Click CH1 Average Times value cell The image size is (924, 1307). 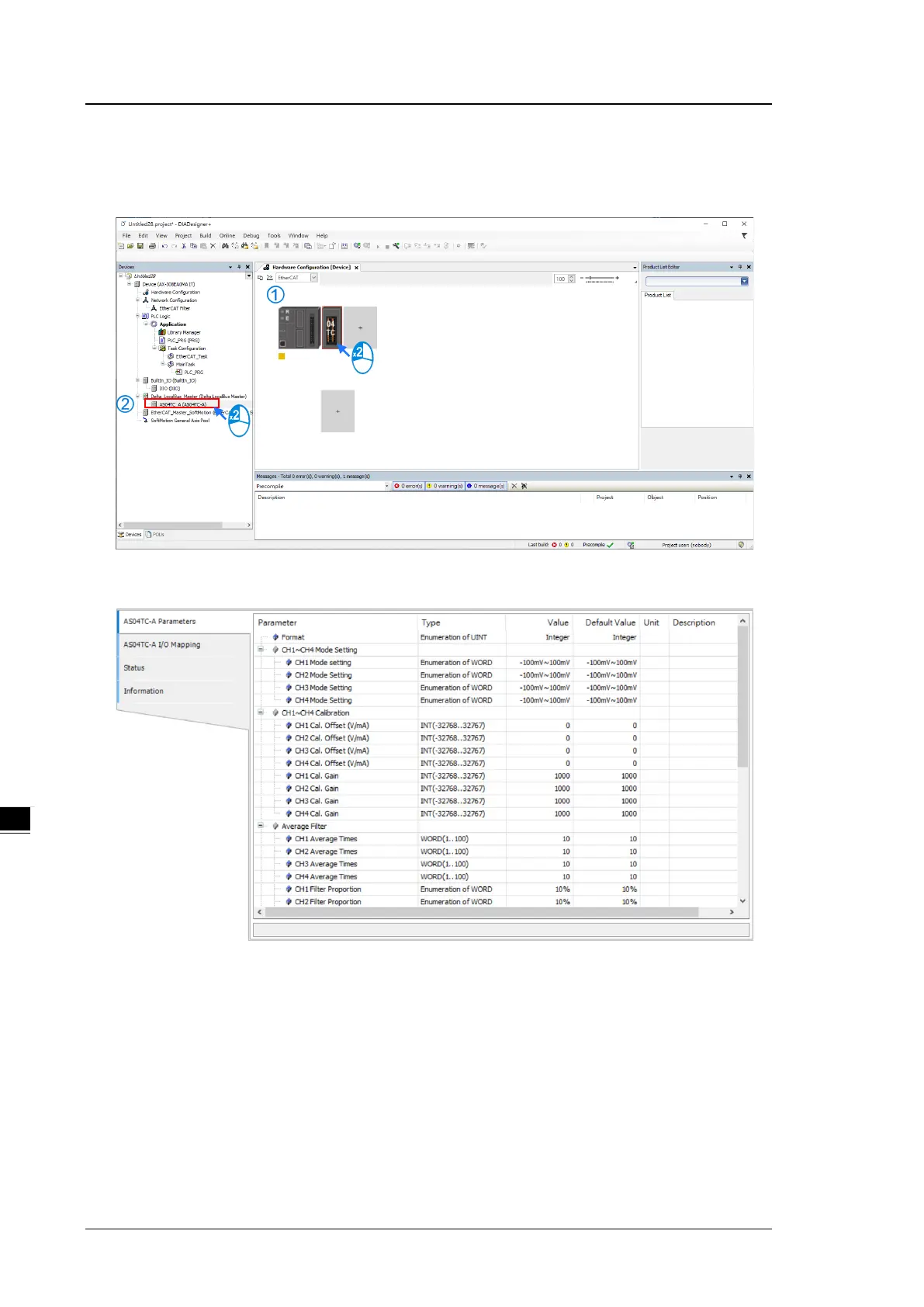538,839
